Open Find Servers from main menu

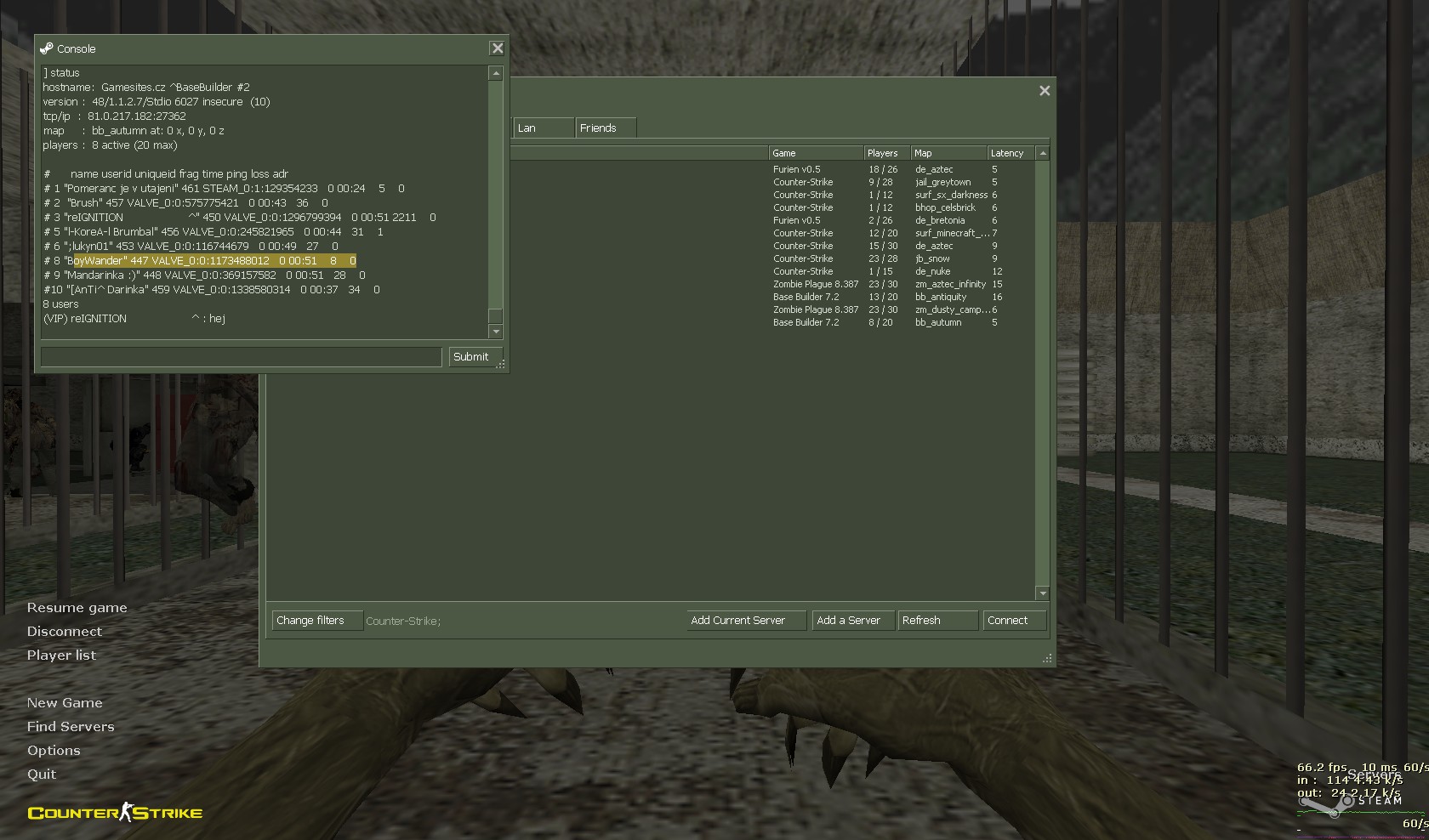[x=71, y=727]
